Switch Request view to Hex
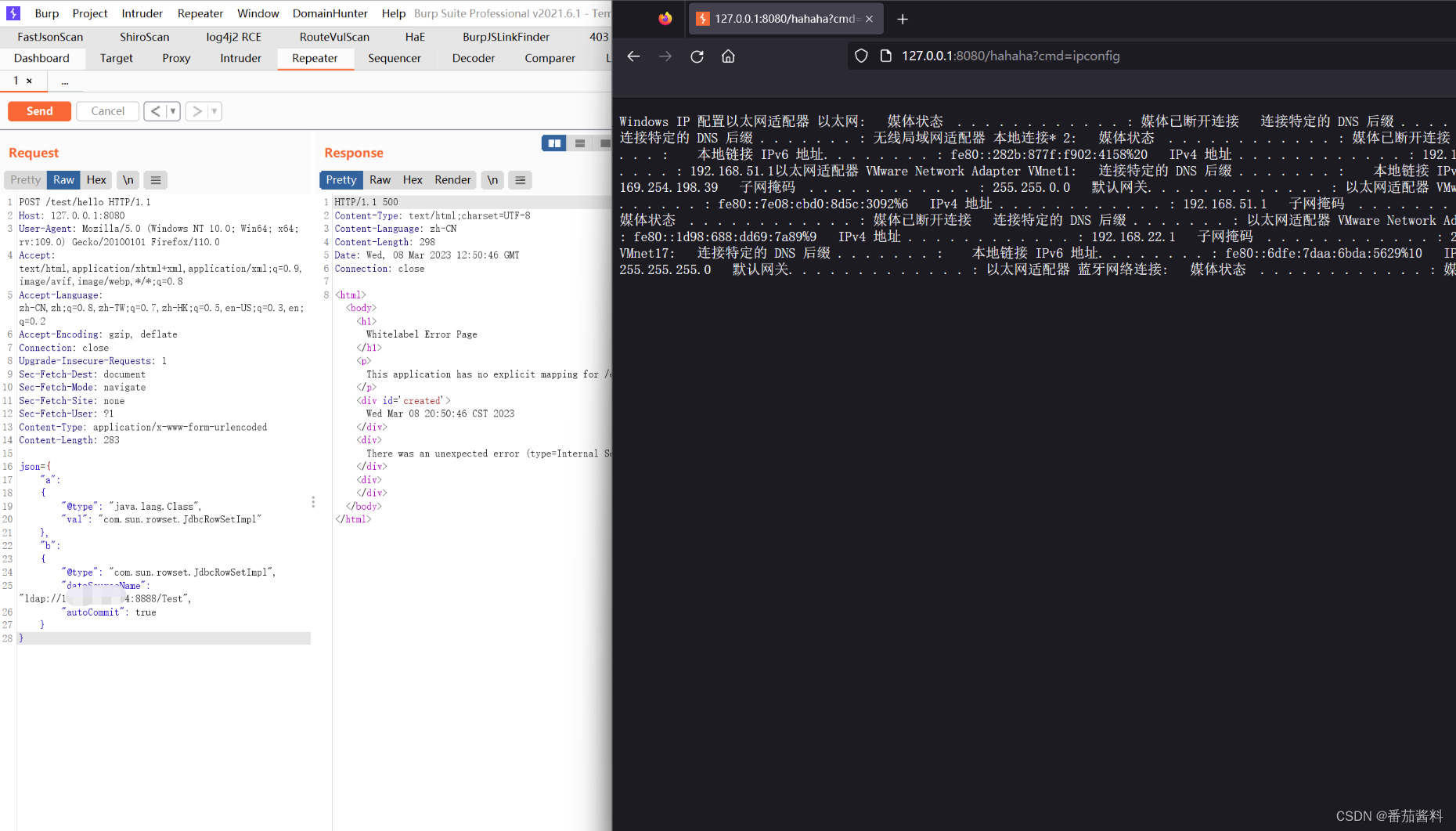Image resolution: width=1456 pixels, height=831 pixels. 96,180
